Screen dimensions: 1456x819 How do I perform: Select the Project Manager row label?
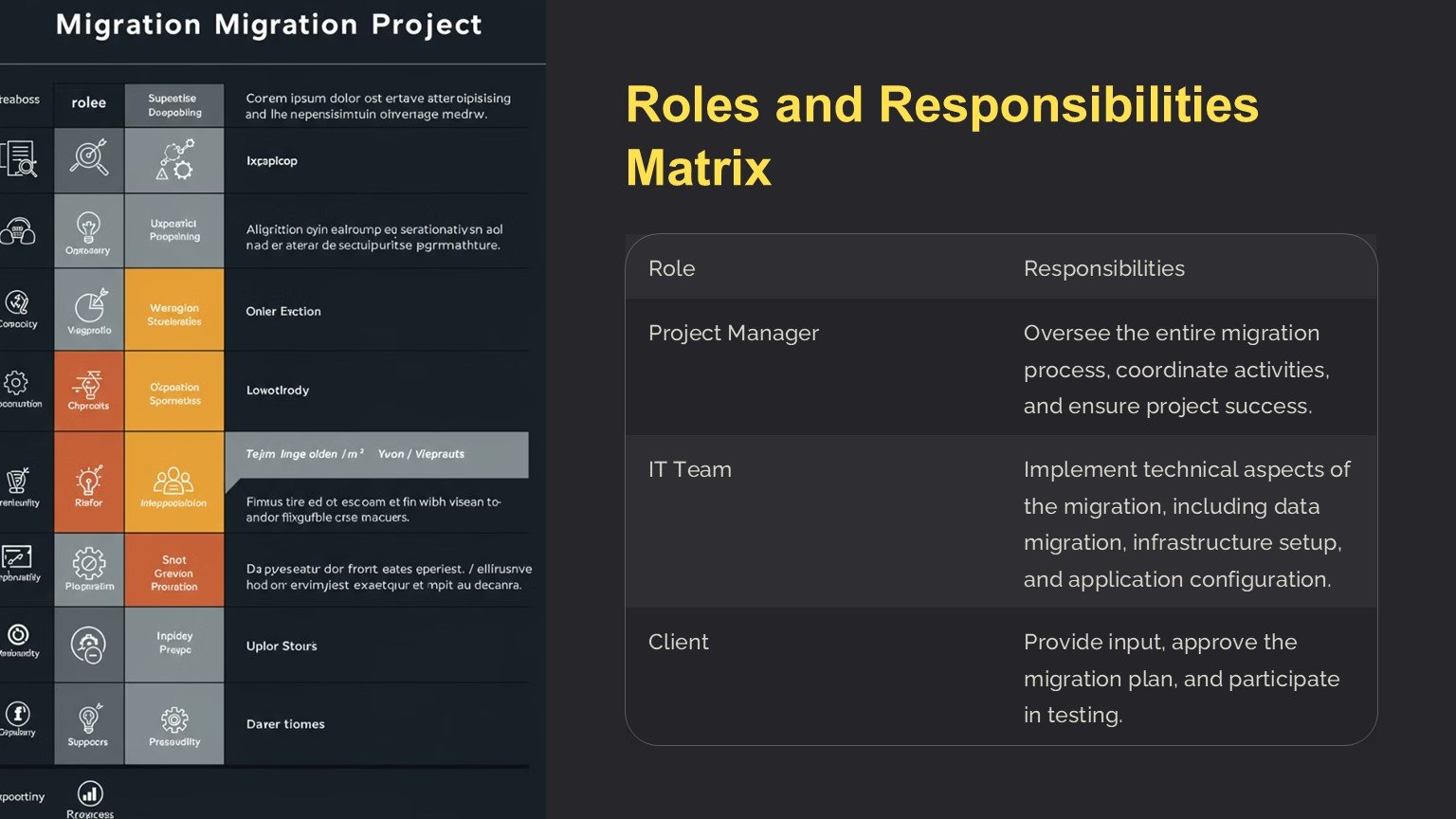pos(734,333)
